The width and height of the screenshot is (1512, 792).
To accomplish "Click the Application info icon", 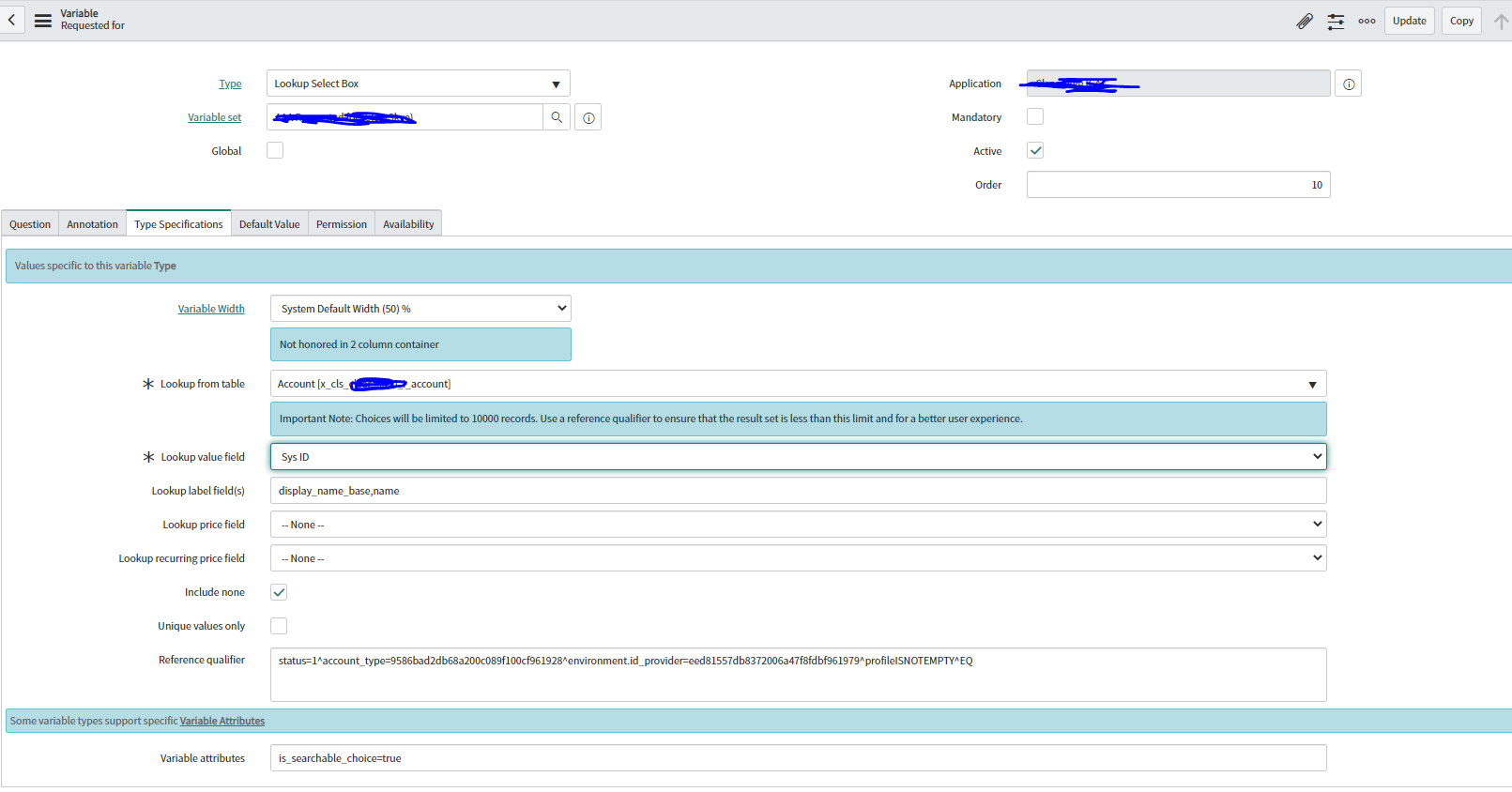I will coord(1349,84).
